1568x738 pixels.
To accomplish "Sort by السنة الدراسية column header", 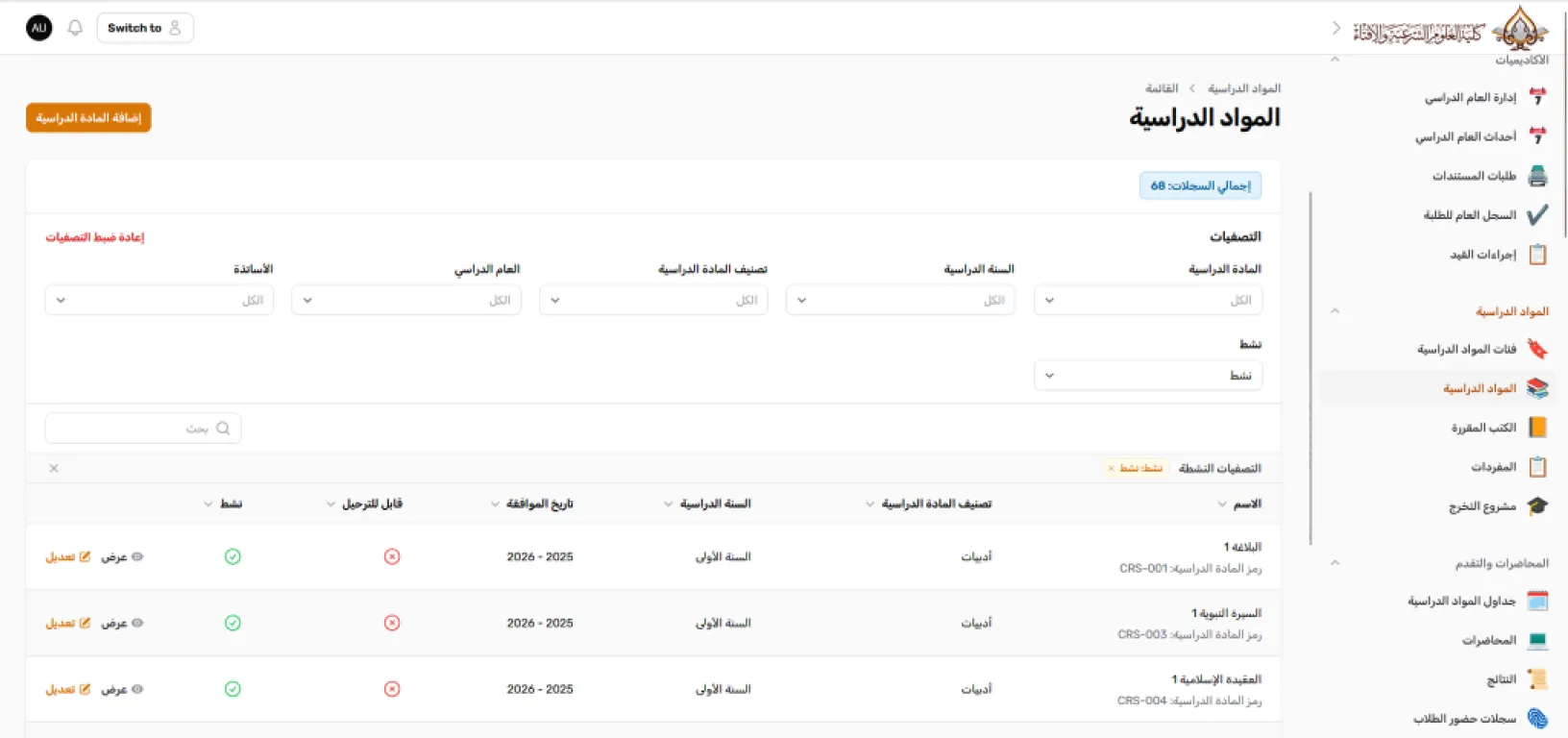I will click(707, 504).
